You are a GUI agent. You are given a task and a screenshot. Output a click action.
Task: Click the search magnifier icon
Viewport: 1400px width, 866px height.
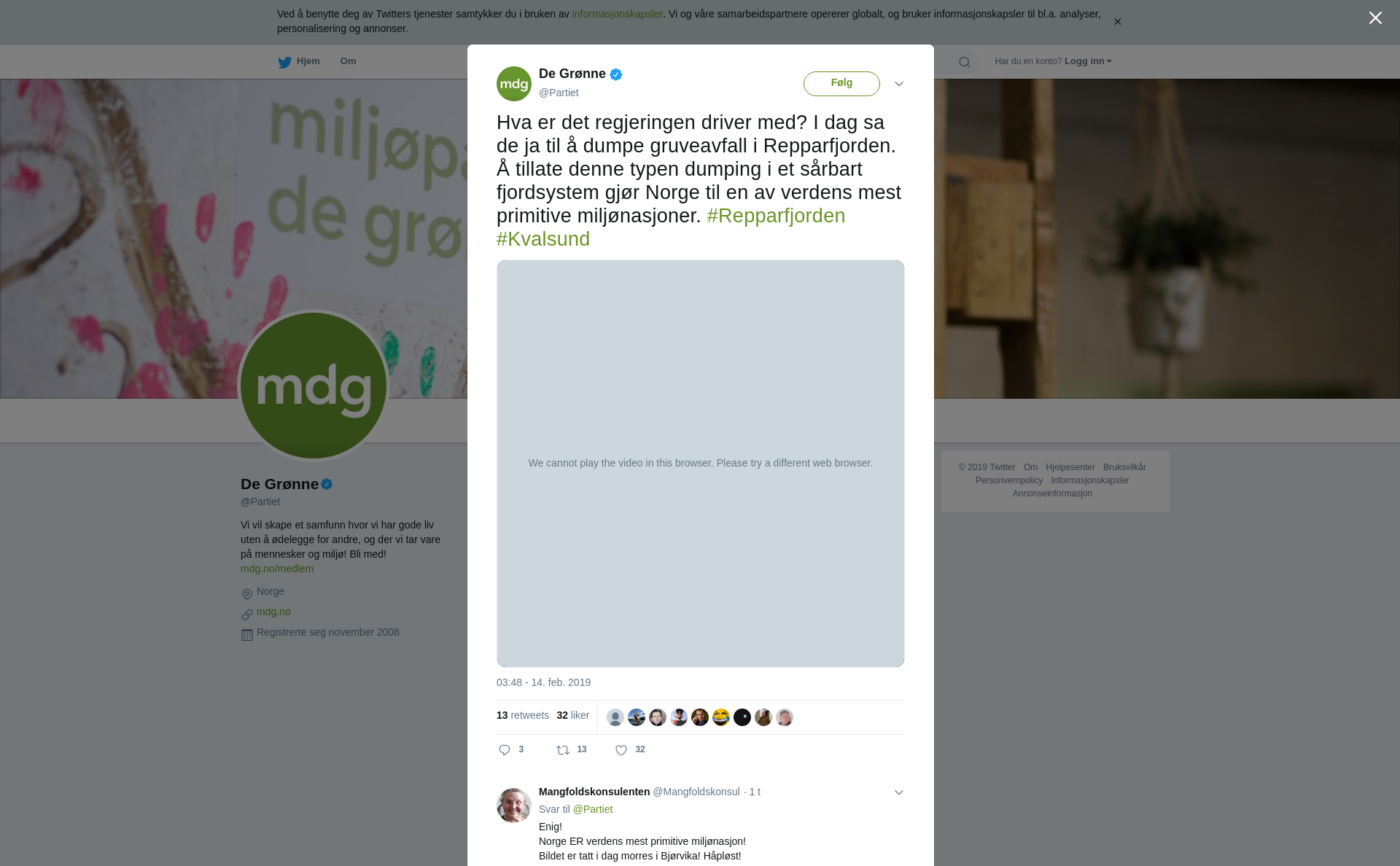(965, 62)
